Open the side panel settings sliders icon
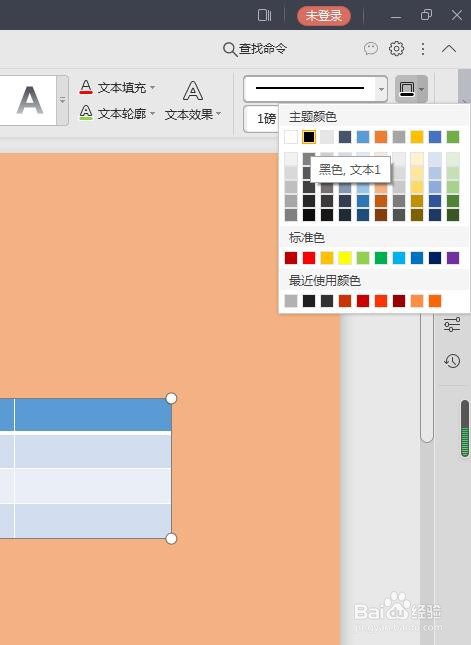The height and width of the screenshot is (645, 471). click(x=452, y=325)
